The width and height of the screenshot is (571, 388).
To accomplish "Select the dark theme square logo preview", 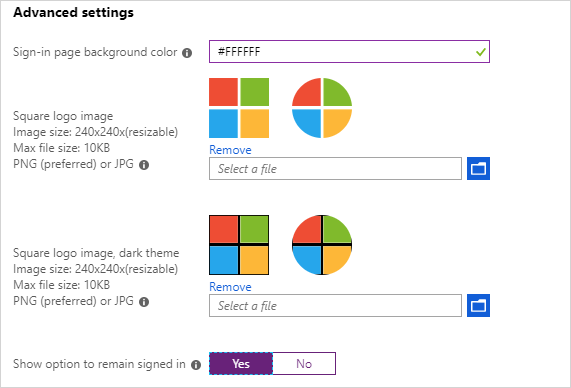I will pos(239,245).
